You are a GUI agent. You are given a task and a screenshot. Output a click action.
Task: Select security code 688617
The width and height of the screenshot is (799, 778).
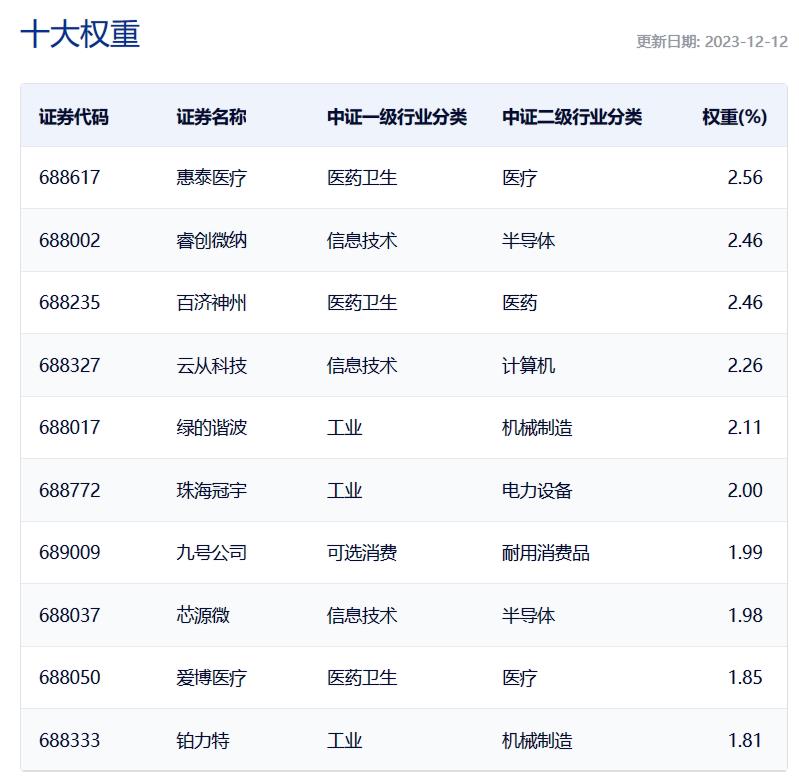point(70,177)
